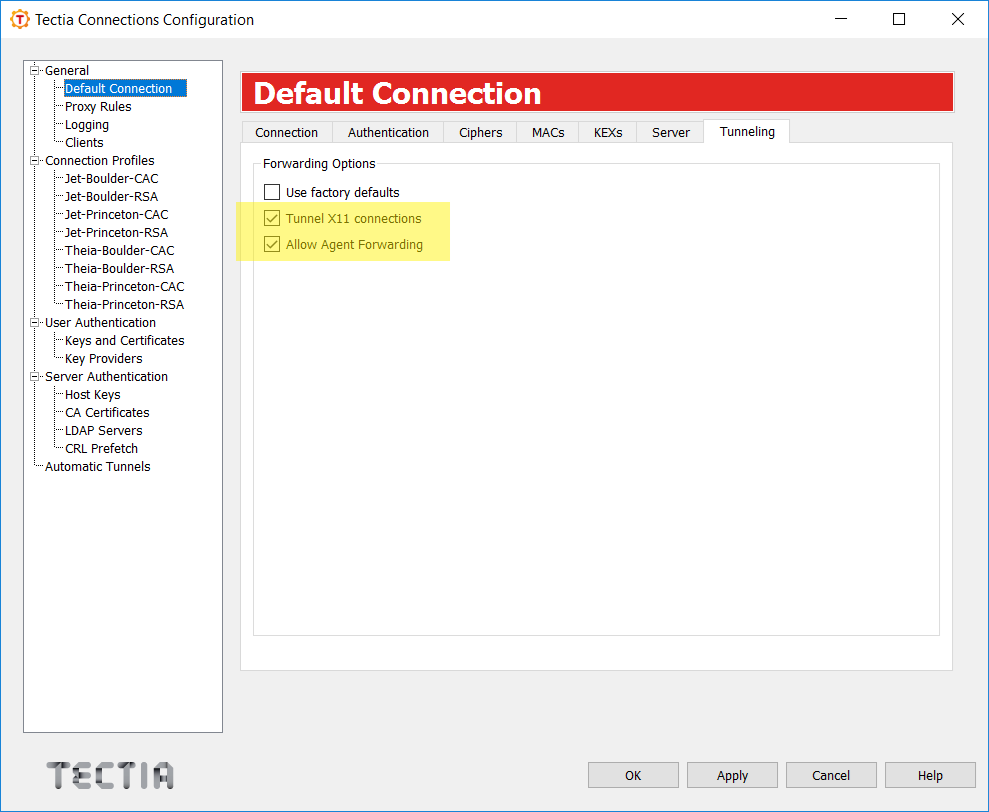The height and width of the screenshot is (812, 989).
Task: Select the User Authentication label
Action: click(100, 323)
